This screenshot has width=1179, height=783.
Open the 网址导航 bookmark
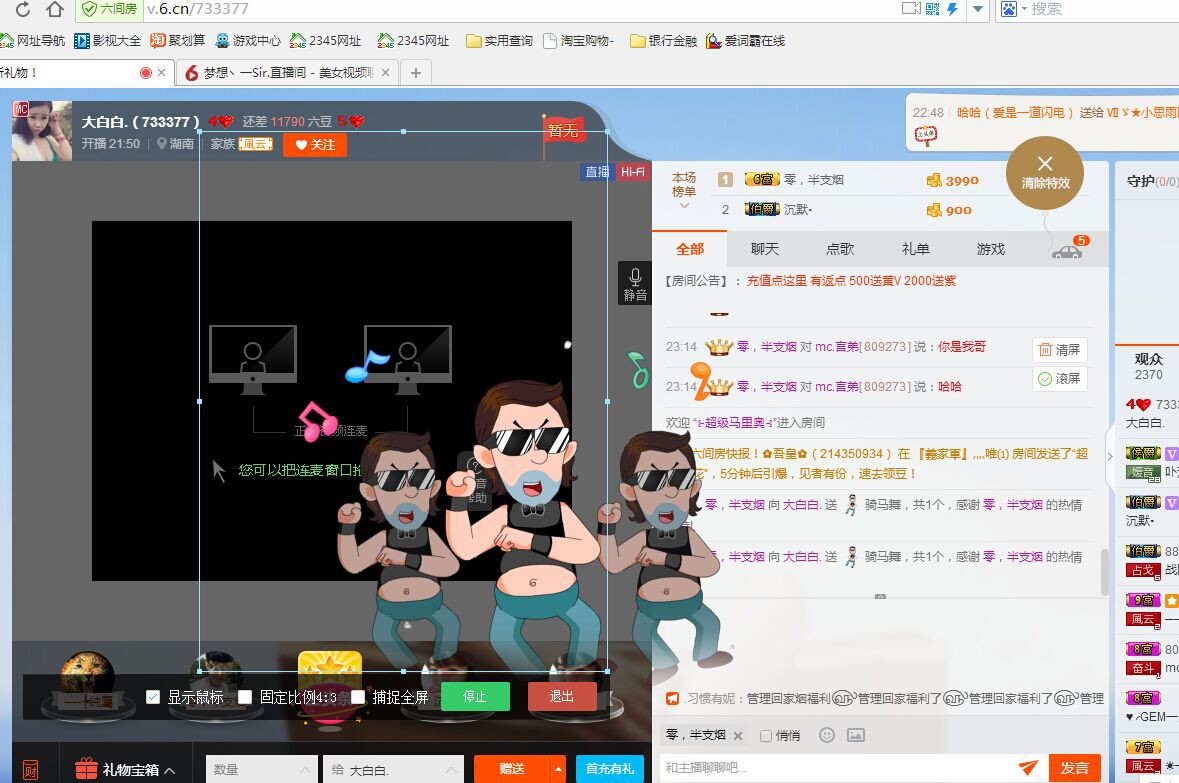coord(32,41)
